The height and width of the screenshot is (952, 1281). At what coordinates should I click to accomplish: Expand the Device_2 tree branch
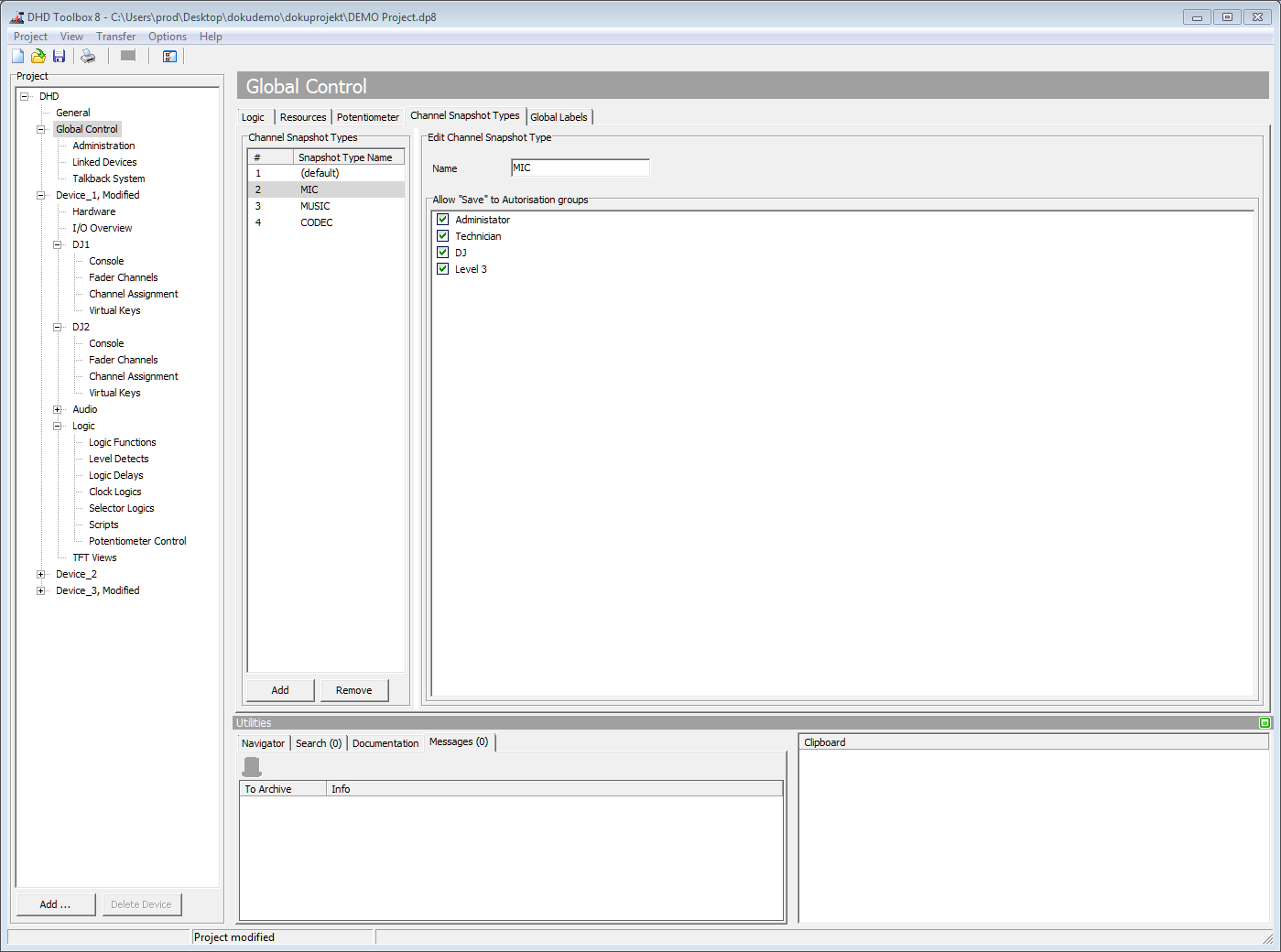40,574
